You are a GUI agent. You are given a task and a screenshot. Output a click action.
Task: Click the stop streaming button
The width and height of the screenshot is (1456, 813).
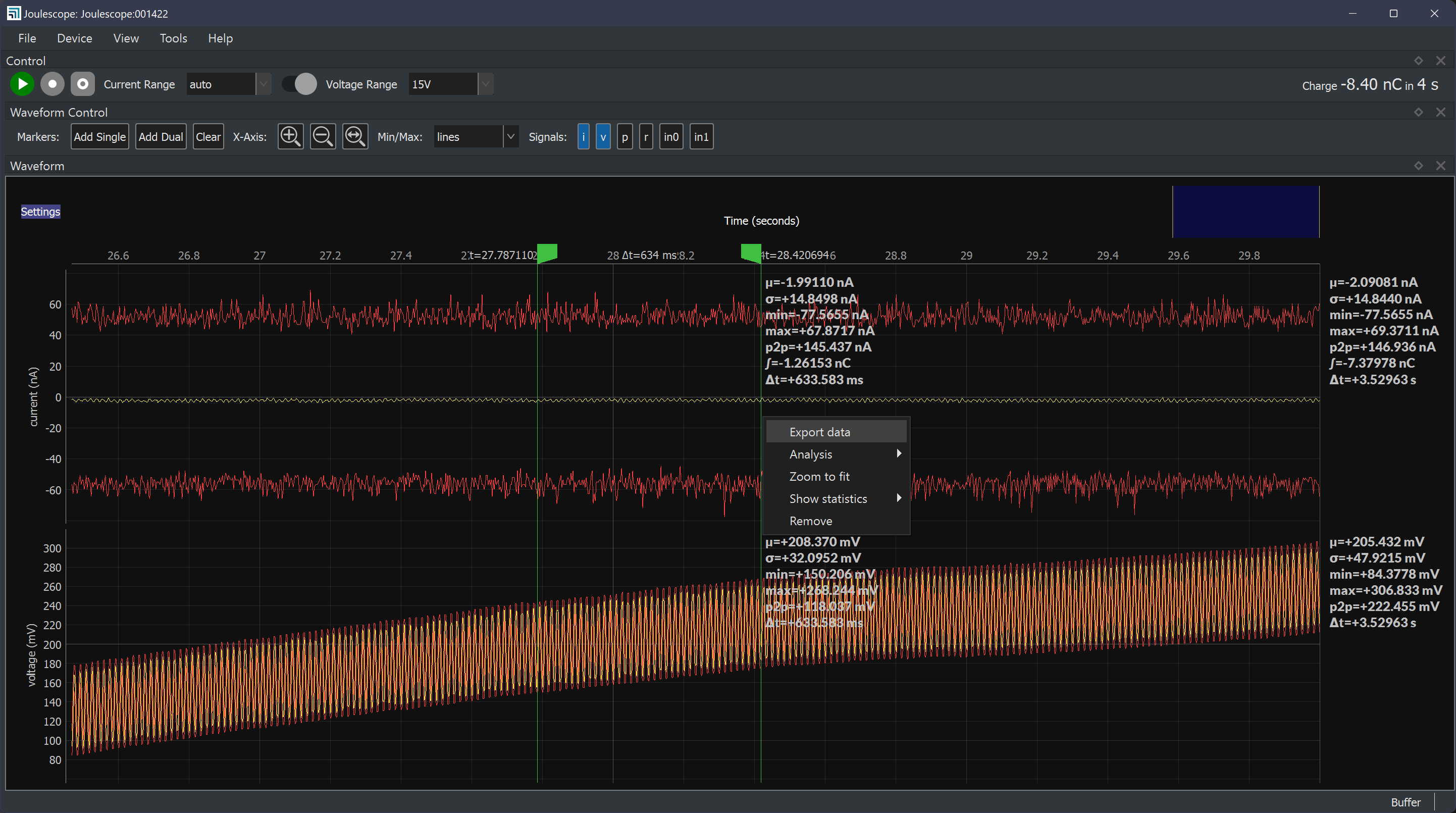pyautogui.click(x=52, y=84)
